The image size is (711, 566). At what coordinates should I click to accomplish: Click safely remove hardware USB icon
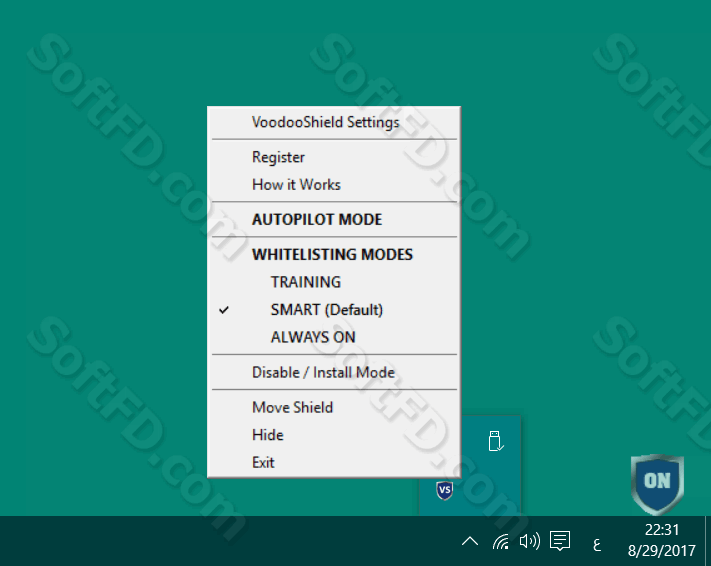click(x=496, y=441)
